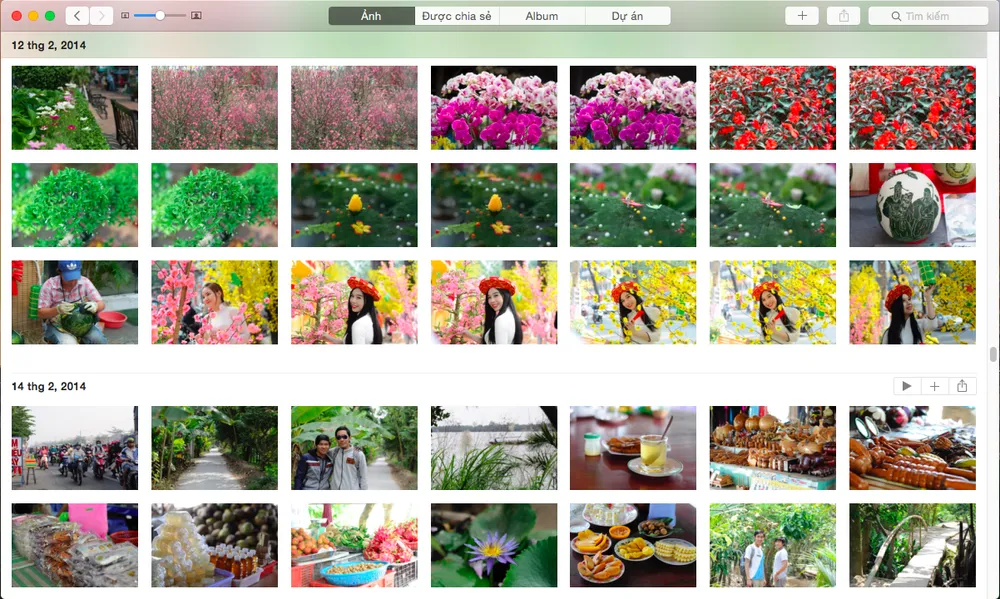Click the thumbnail zoom slider knob

[160, 16]
